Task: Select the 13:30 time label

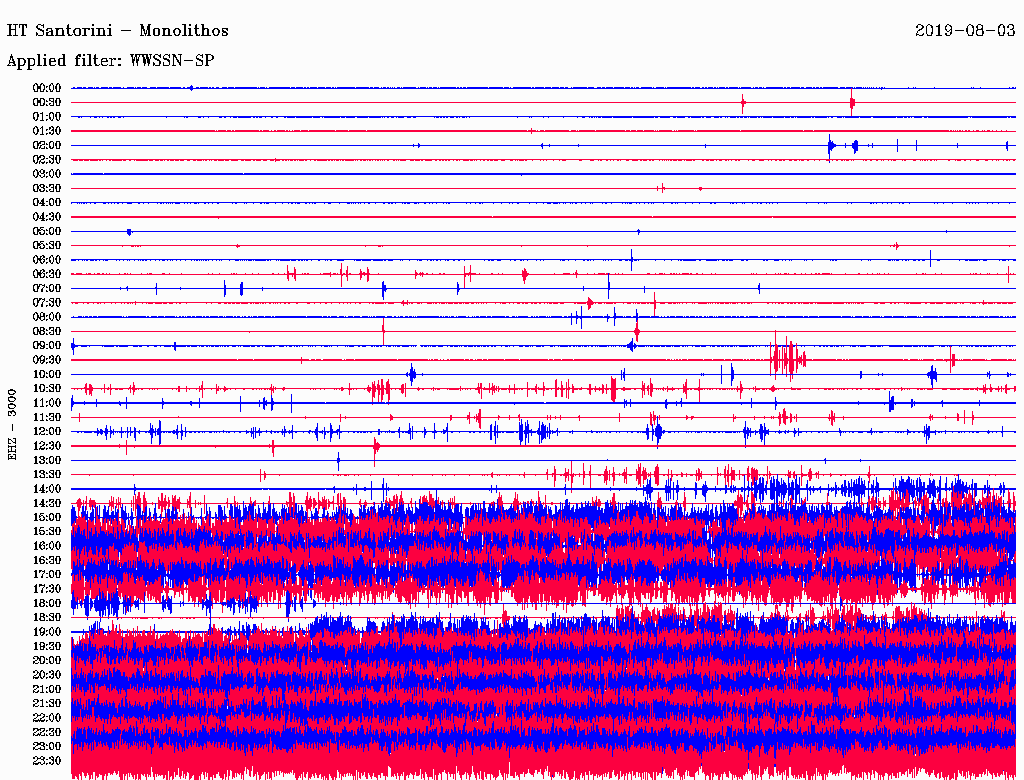Action: click(x=47, y=475)
